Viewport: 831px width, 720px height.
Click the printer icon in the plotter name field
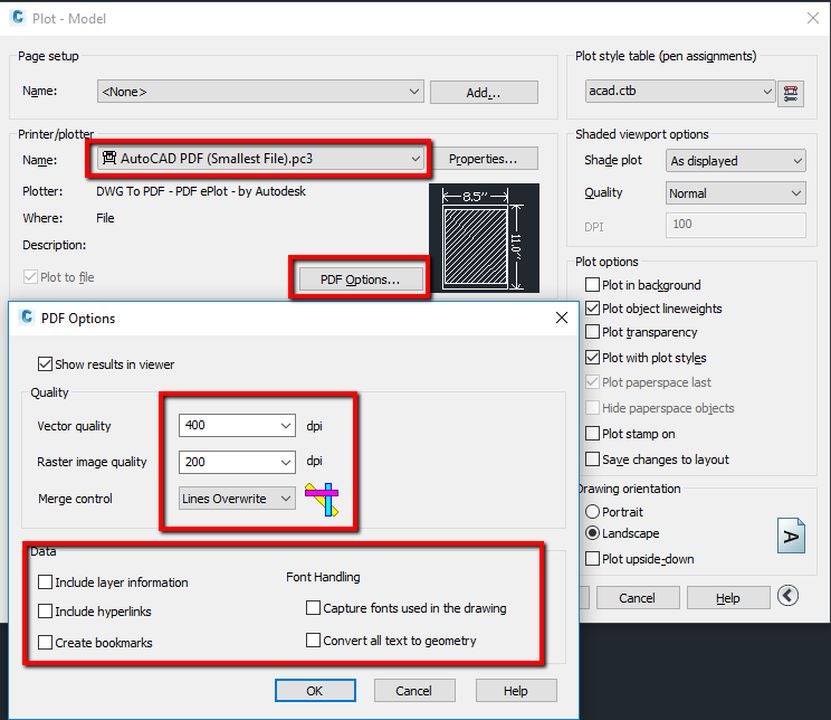pos(110,158)
